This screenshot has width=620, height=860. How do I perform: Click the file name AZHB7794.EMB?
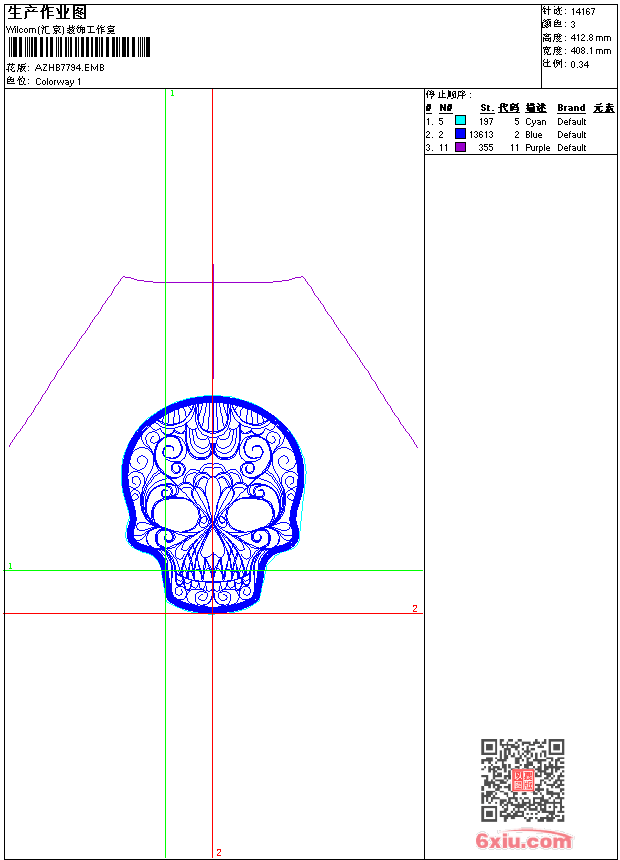(x=69, y=68)
